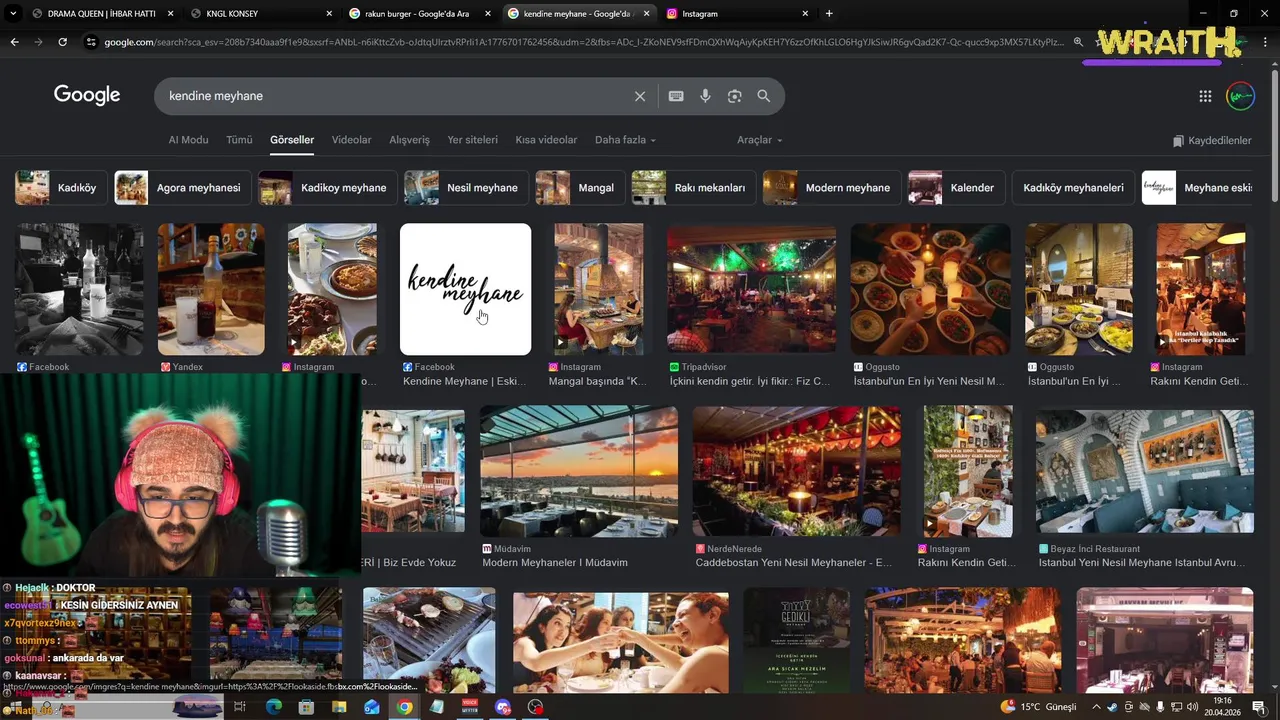Open the Beyaz İnci Restaurant thumbnail
Viewport: 1280px width, 720px height.
1145,471
